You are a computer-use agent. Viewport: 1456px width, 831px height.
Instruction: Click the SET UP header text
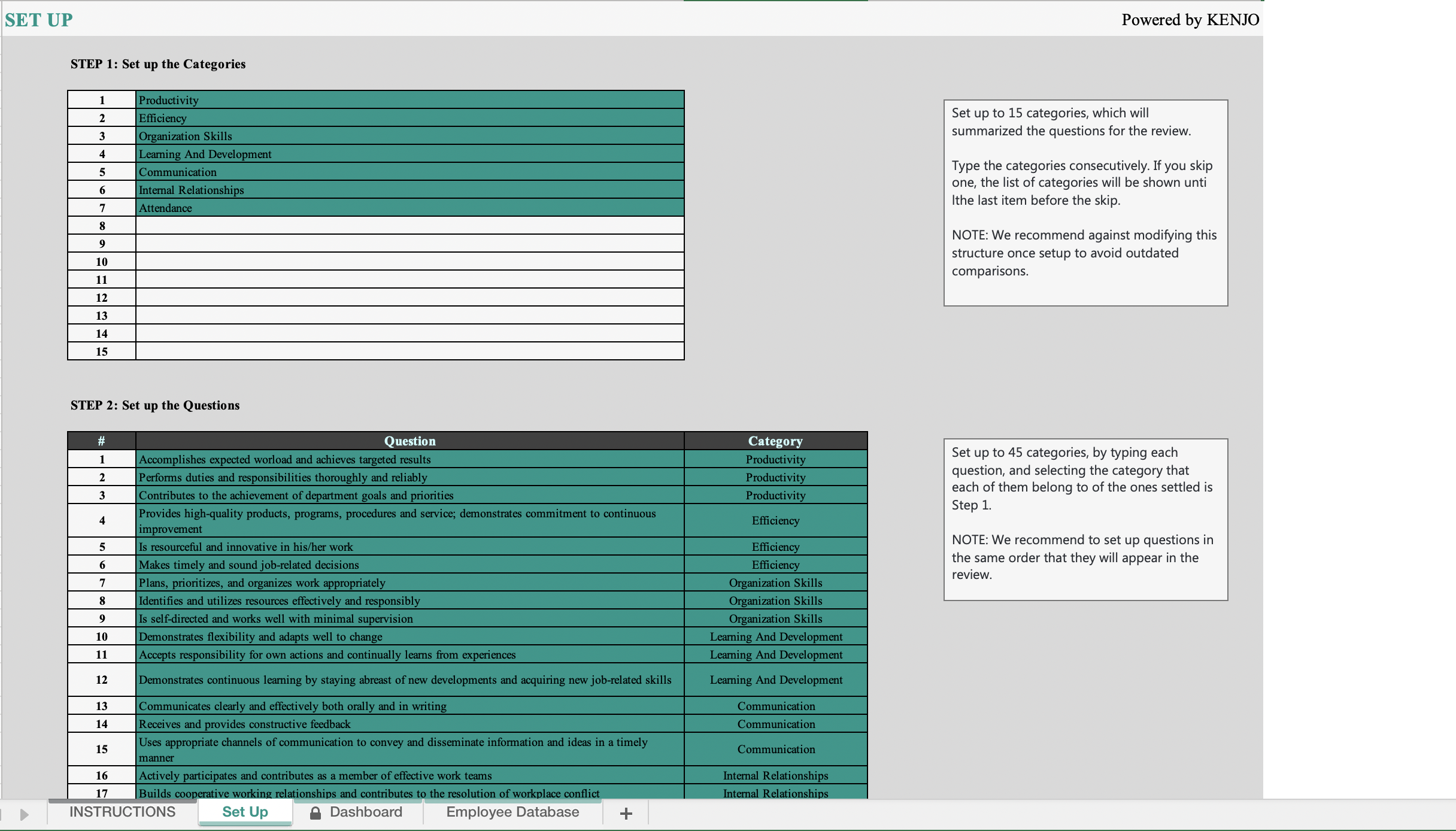pos(40,19)
